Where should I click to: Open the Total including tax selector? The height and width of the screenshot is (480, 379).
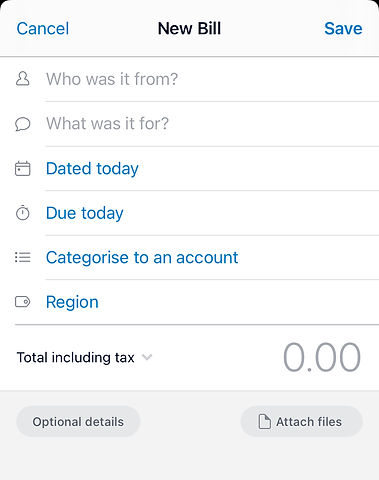tap(84, 357)
